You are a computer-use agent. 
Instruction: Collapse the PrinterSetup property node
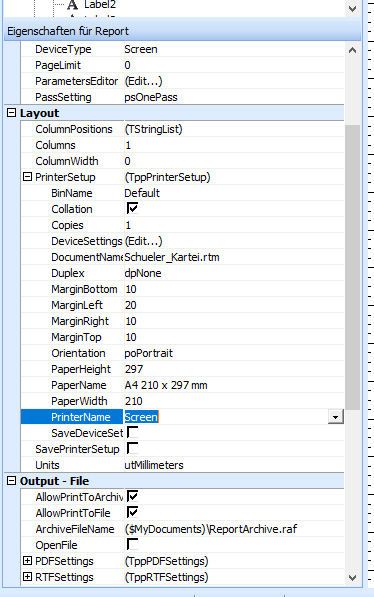(x=27, y=177)
